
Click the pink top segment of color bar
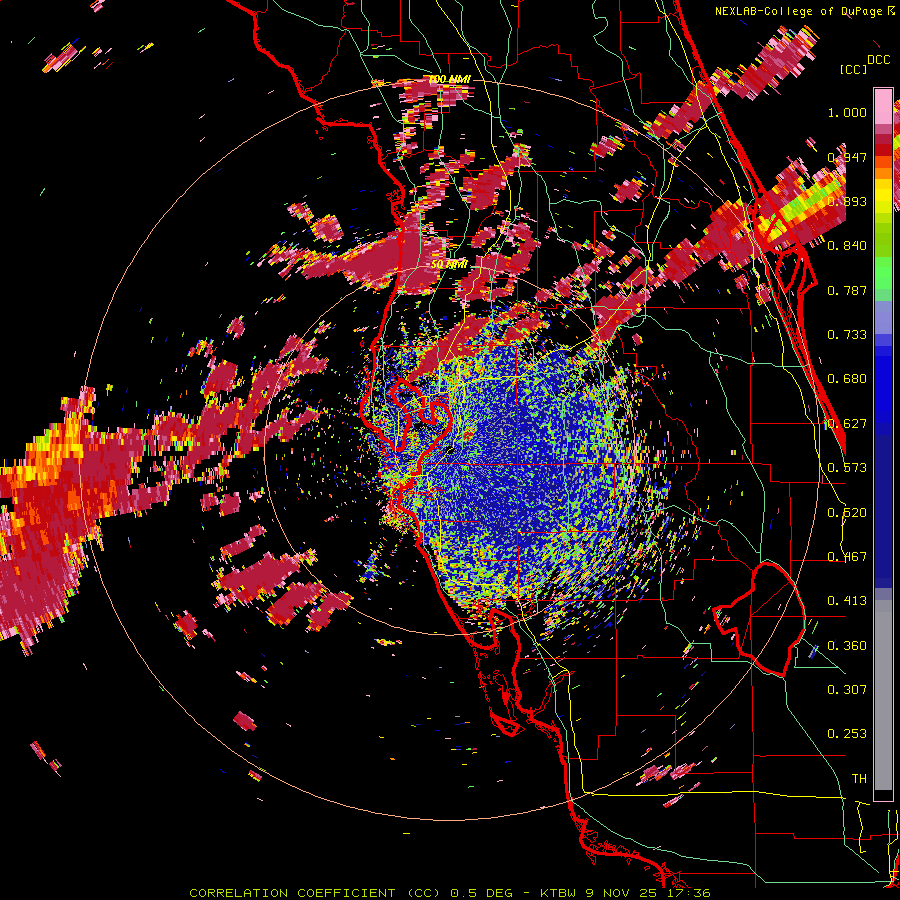click(883, 106)
